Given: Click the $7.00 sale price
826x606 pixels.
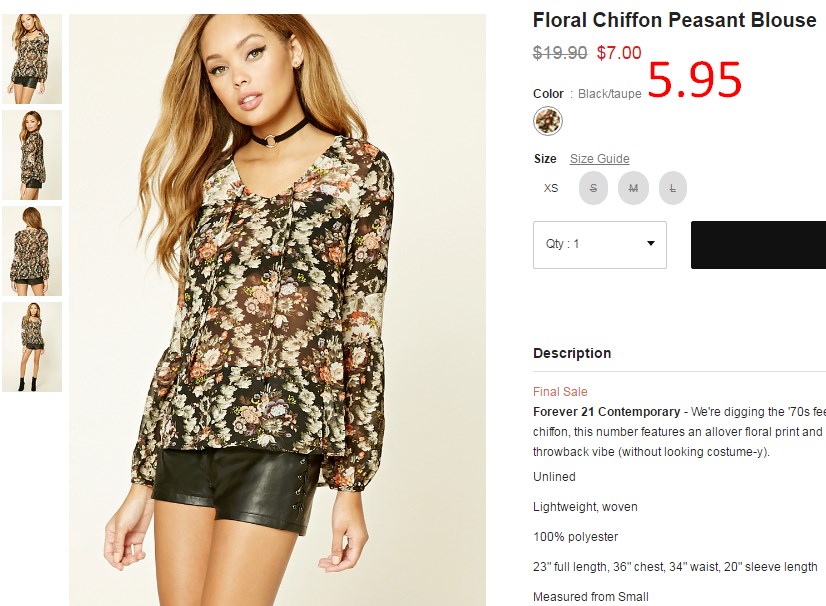Looking at the screenshot, I should click(619, 53).
